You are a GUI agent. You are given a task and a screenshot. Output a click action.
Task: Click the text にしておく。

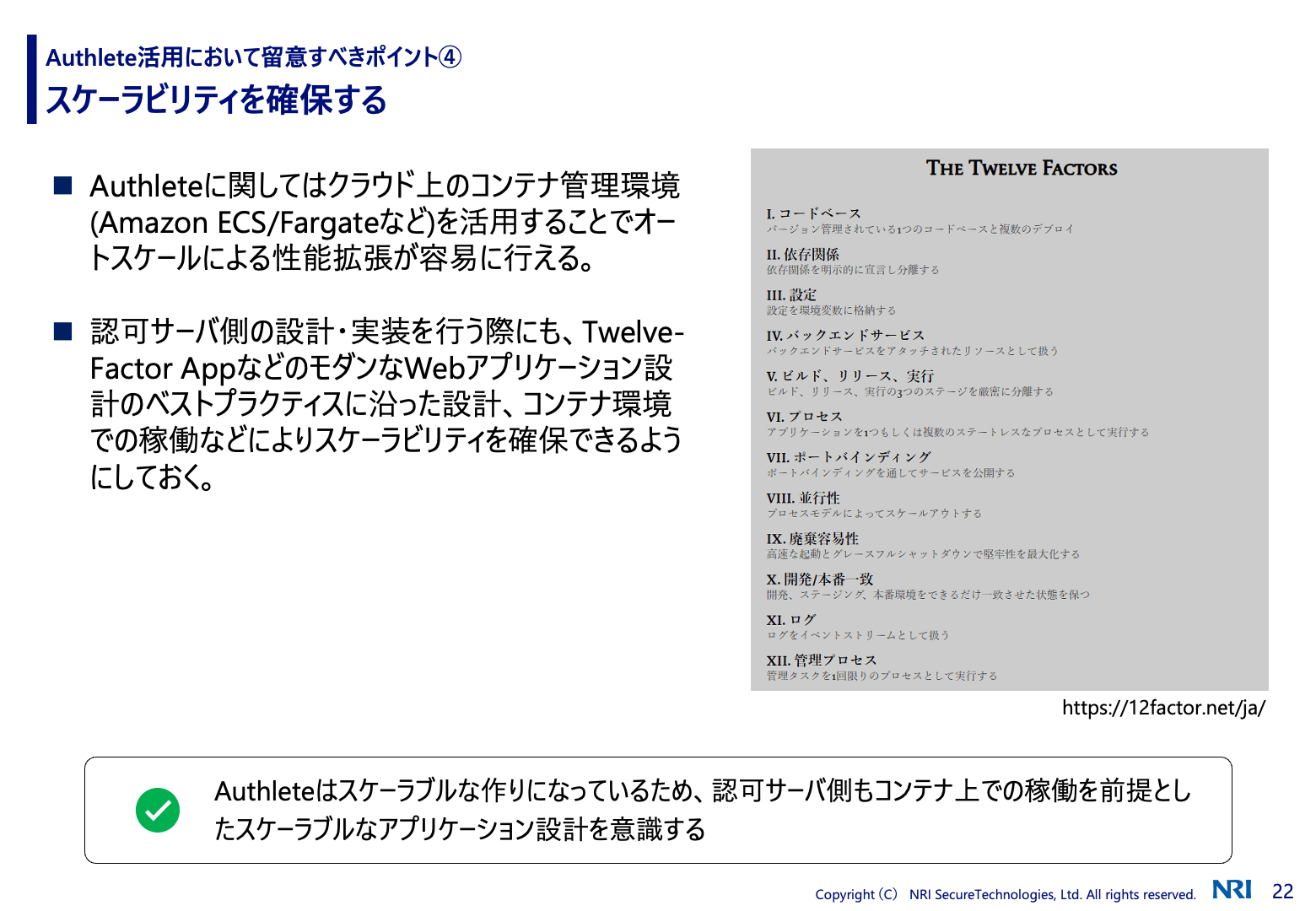click(153, 477)
